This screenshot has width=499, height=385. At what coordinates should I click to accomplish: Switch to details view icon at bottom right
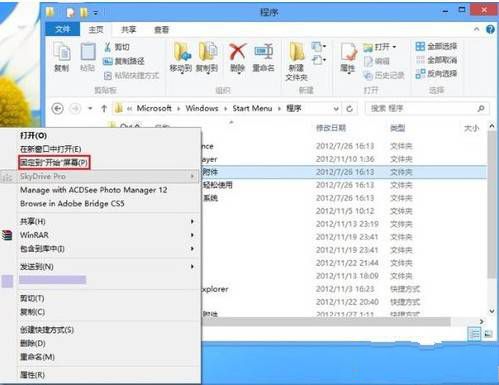(x=474, y=333)
